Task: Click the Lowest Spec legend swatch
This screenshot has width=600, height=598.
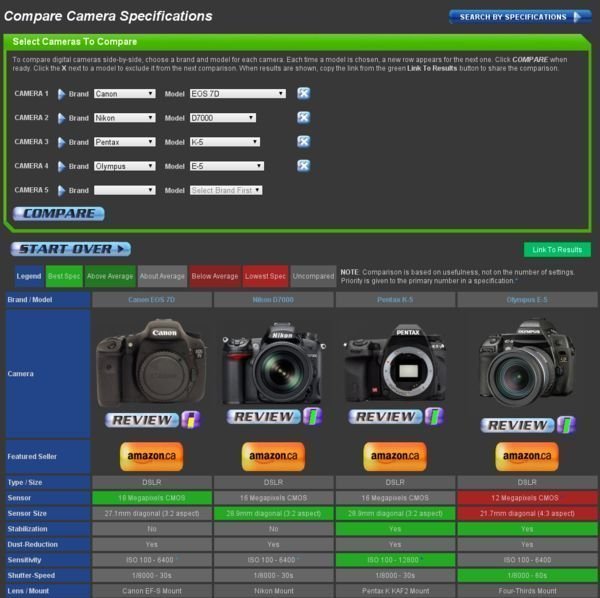Action: click(x=266, y=276)
